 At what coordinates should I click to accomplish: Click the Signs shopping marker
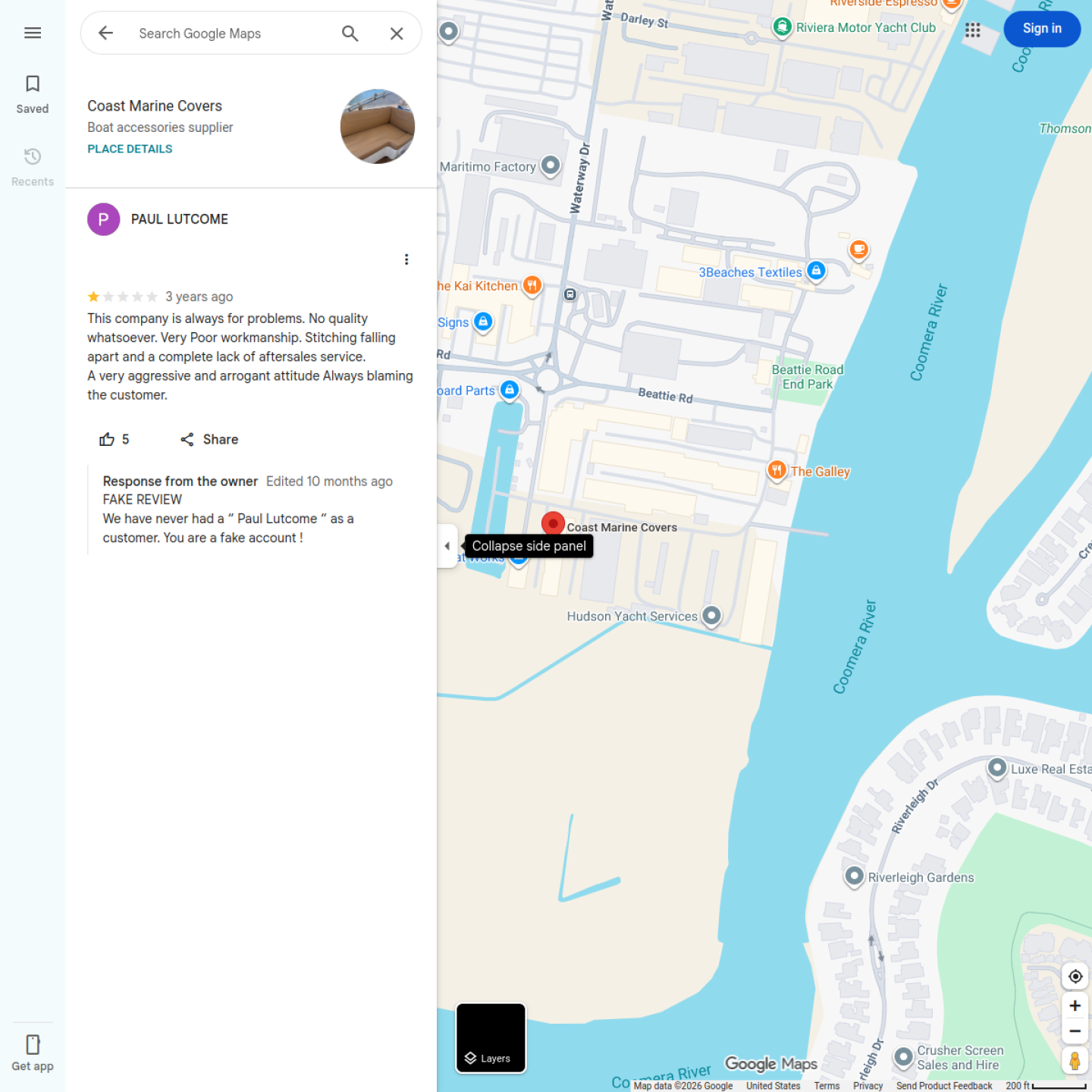point(483,322)
